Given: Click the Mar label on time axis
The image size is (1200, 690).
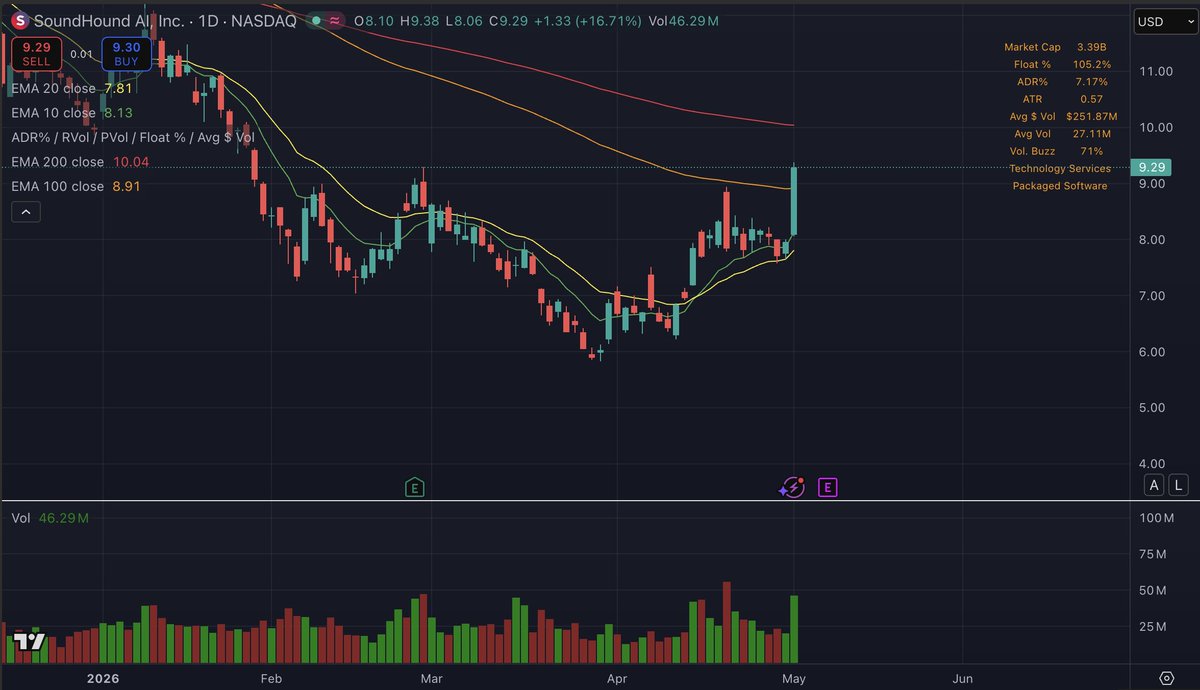Looking at the screenshot, I should tap(432, 678).
